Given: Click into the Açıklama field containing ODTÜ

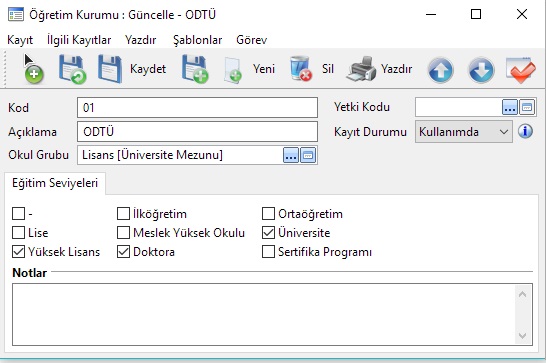Looking at the screenshot, I should click(x=197, y=132).
